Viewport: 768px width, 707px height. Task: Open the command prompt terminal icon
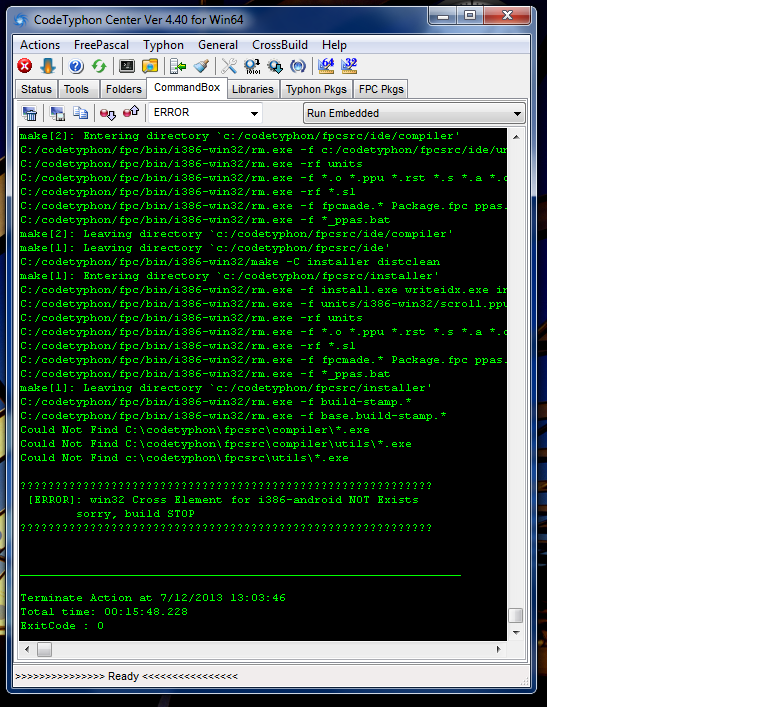coord(127,66)
